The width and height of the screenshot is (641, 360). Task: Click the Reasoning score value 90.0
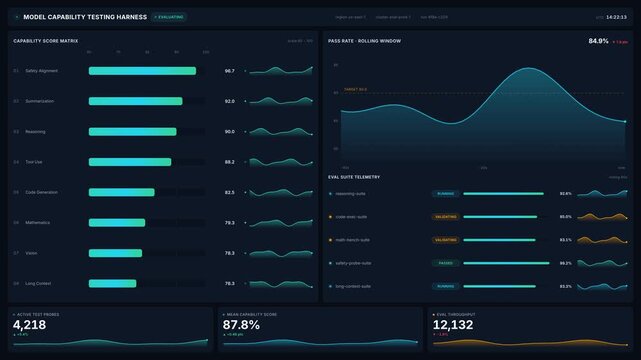[x=230, y=132]
